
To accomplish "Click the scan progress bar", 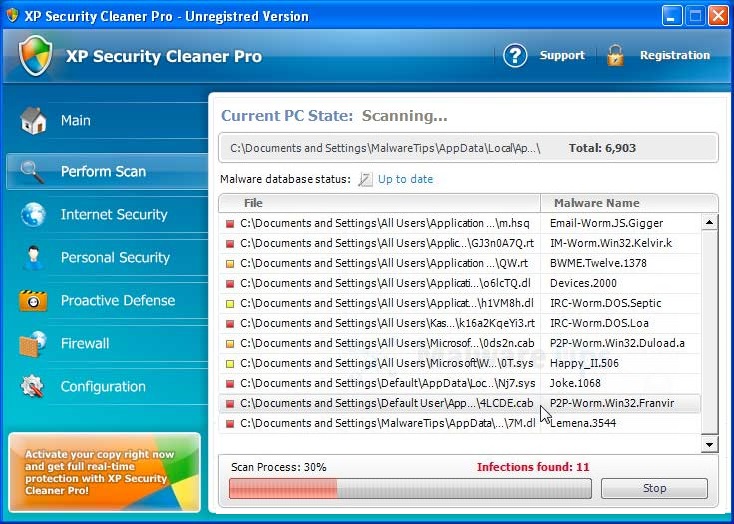I will [x=410, y=489].
